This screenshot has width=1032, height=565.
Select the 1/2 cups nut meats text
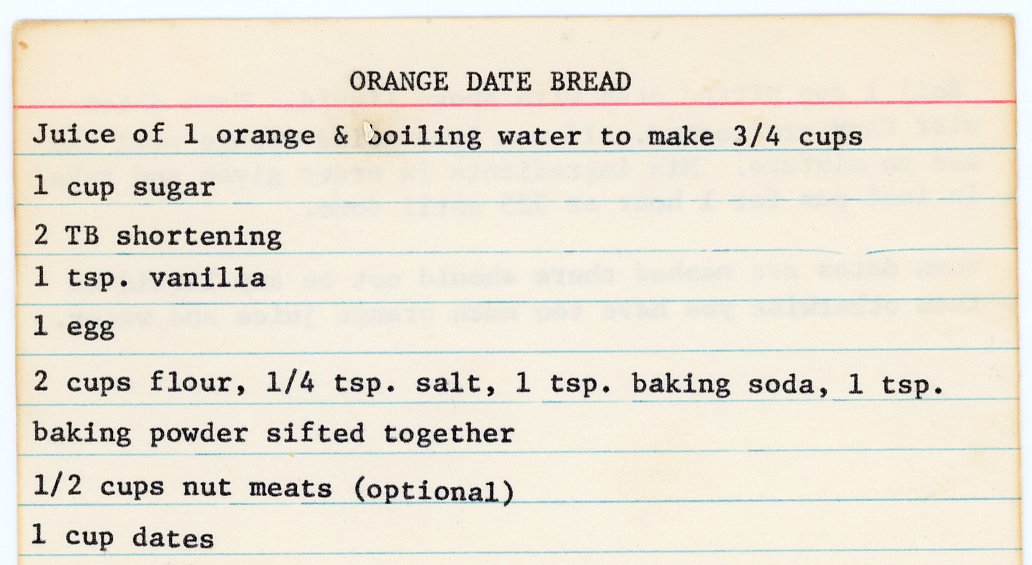(182, 488)
